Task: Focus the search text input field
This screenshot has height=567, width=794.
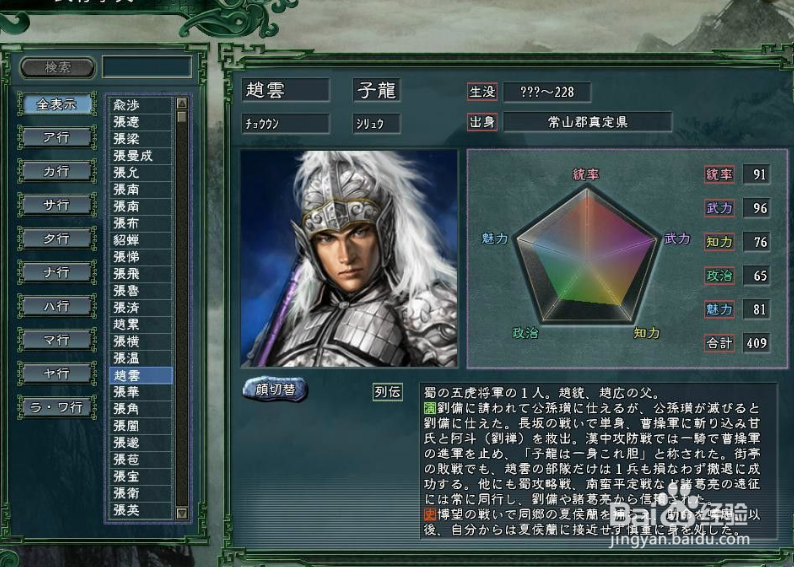Action: tap(147, 67)
